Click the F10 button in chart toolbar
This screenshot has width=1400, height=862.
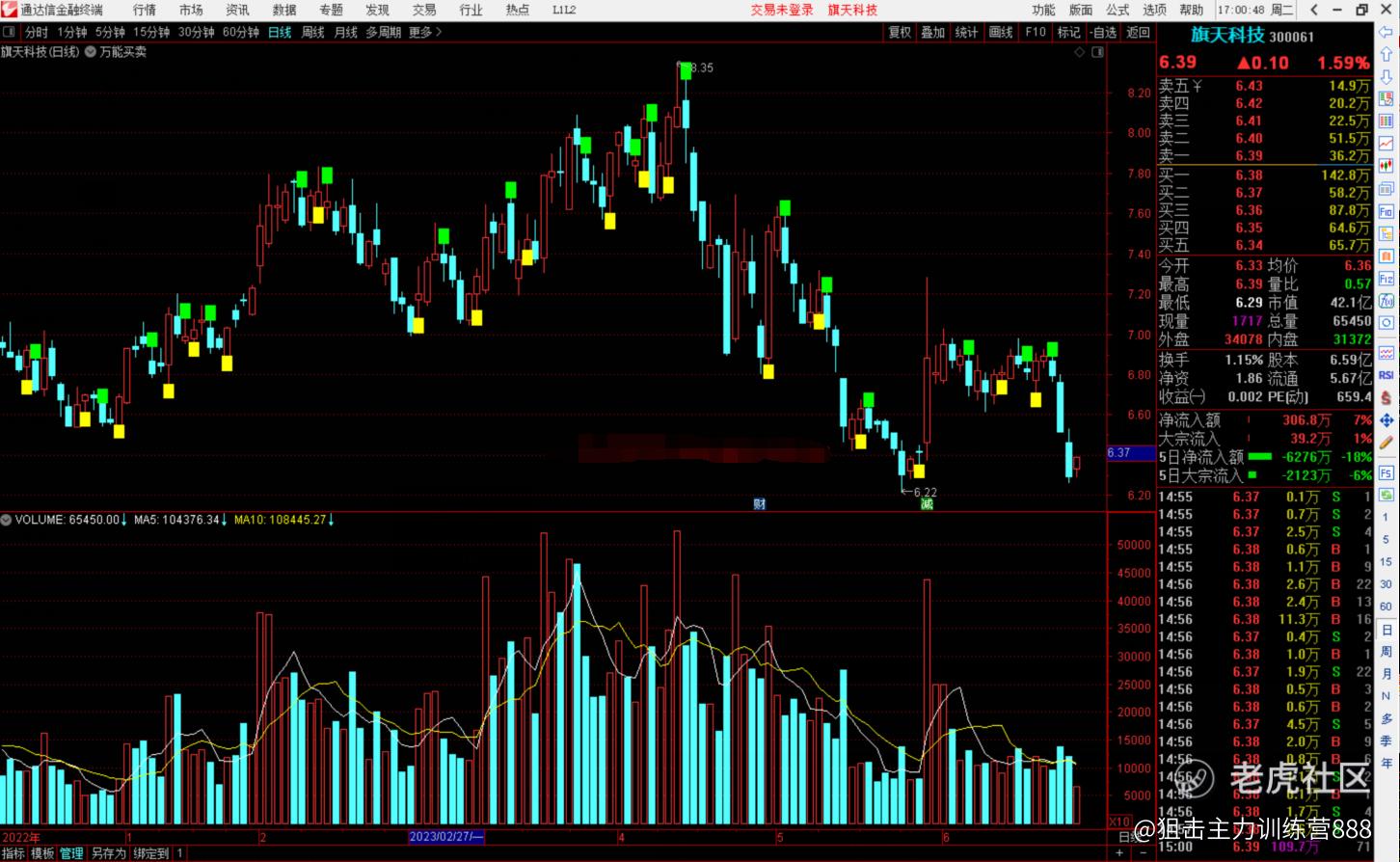[1036, 33]
